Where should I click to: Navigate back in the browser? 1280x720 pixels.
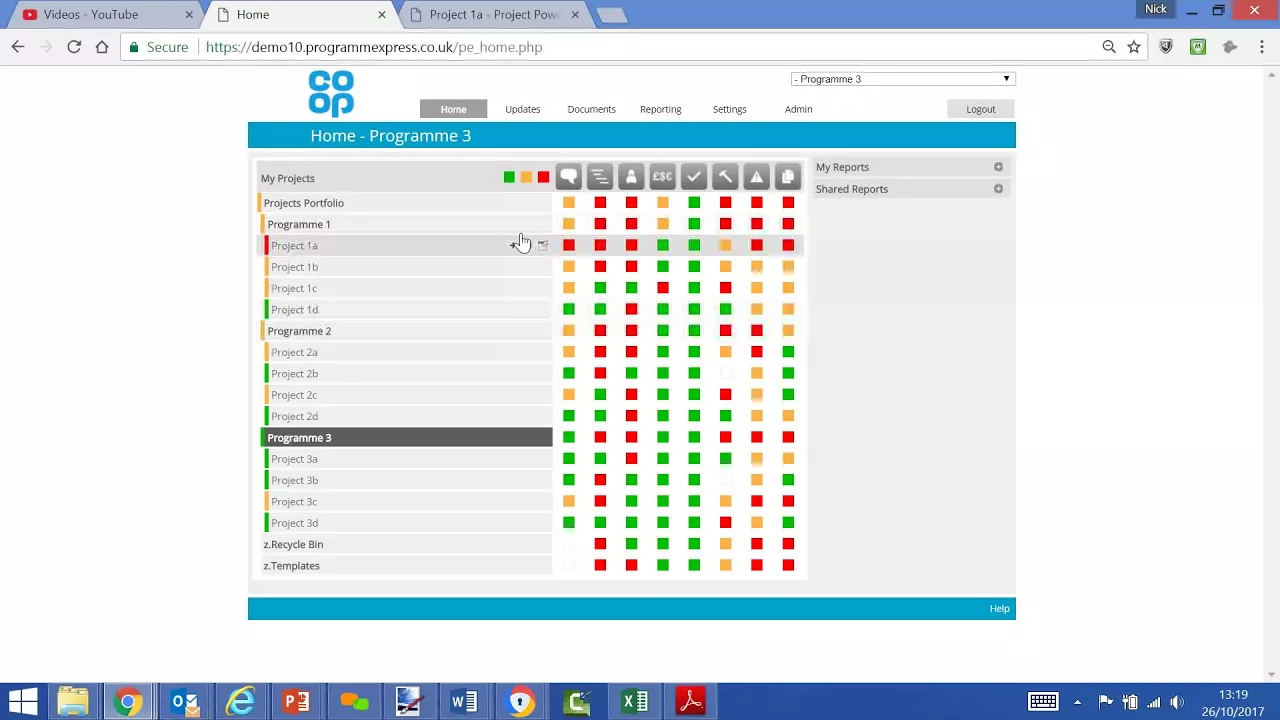[18, 47]
